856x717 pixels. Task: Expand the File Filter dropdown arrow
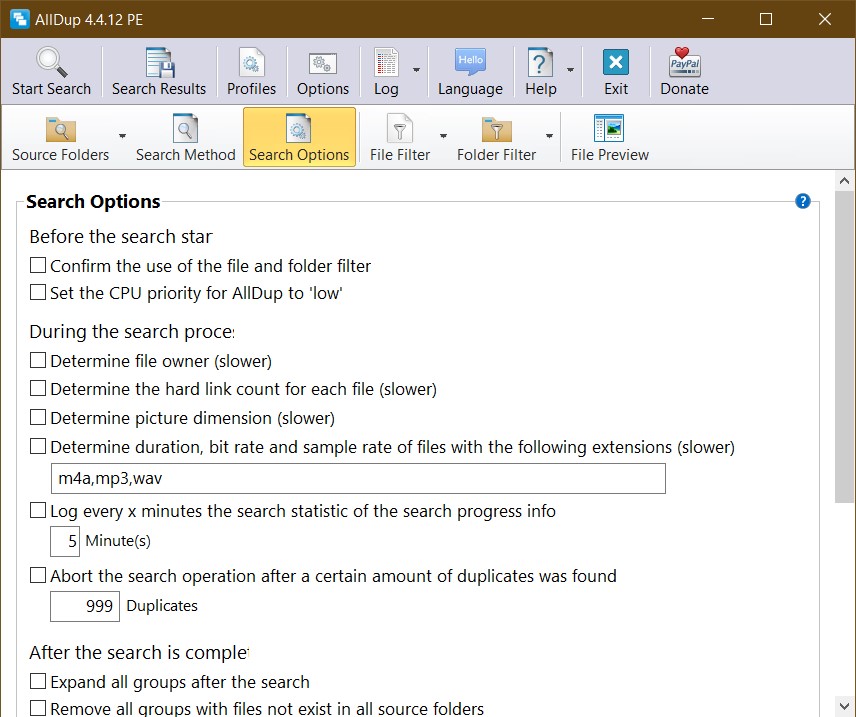click(443, 135)
